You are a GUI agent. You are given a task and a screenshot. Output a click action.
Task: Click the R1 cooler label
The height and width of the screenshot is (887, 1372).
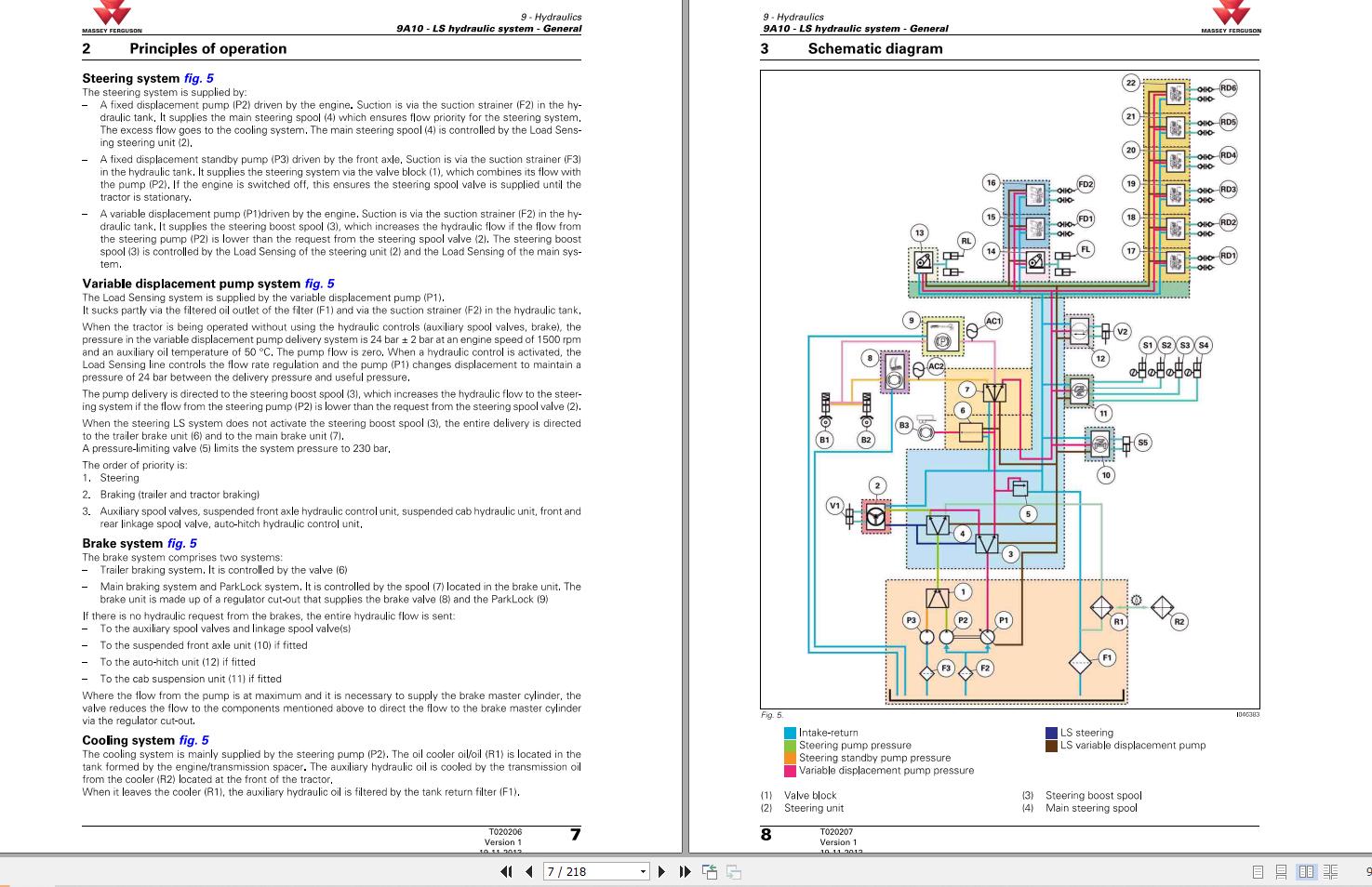1119,621
